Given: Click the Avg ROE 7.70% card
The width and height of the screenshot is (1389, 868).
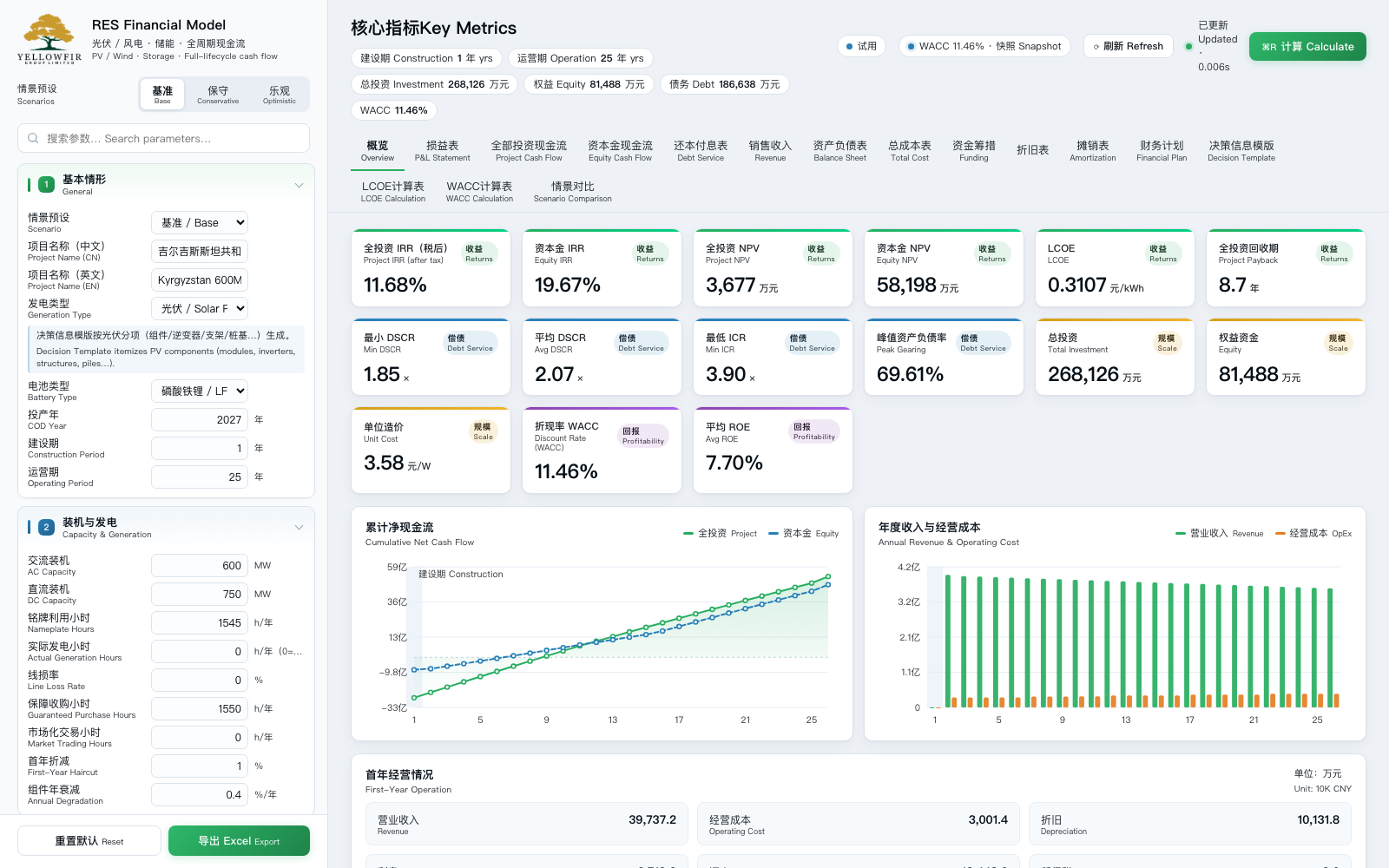Looking at the screenshot, I should (x=773, y=450).
